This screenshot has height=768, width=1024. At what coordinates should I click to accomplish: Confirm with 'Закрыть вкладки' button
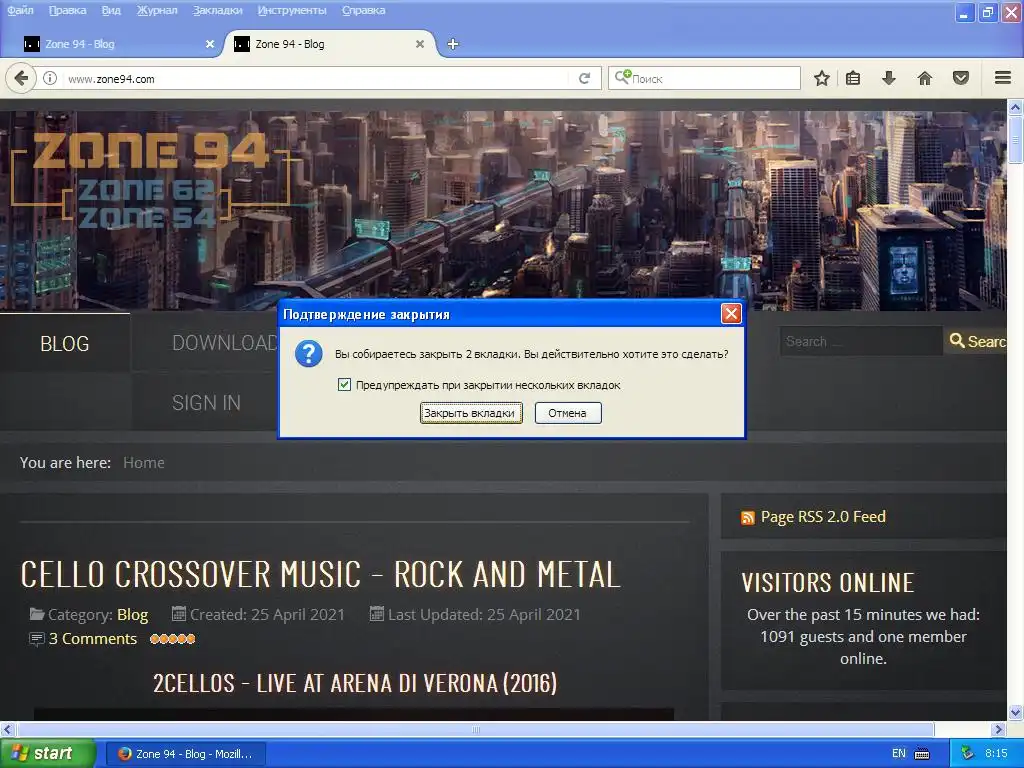point(471,413)
